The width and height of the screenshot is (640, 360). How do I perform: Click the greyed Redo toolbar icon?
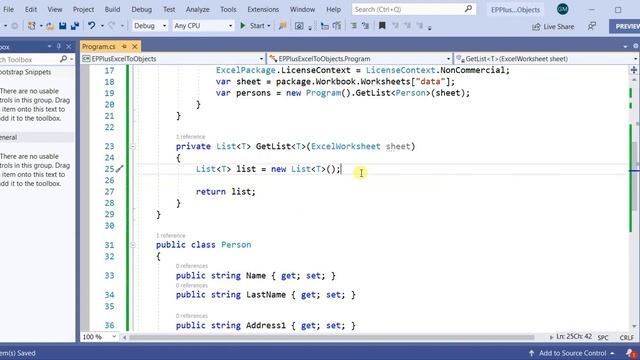(x=111, y=26)
